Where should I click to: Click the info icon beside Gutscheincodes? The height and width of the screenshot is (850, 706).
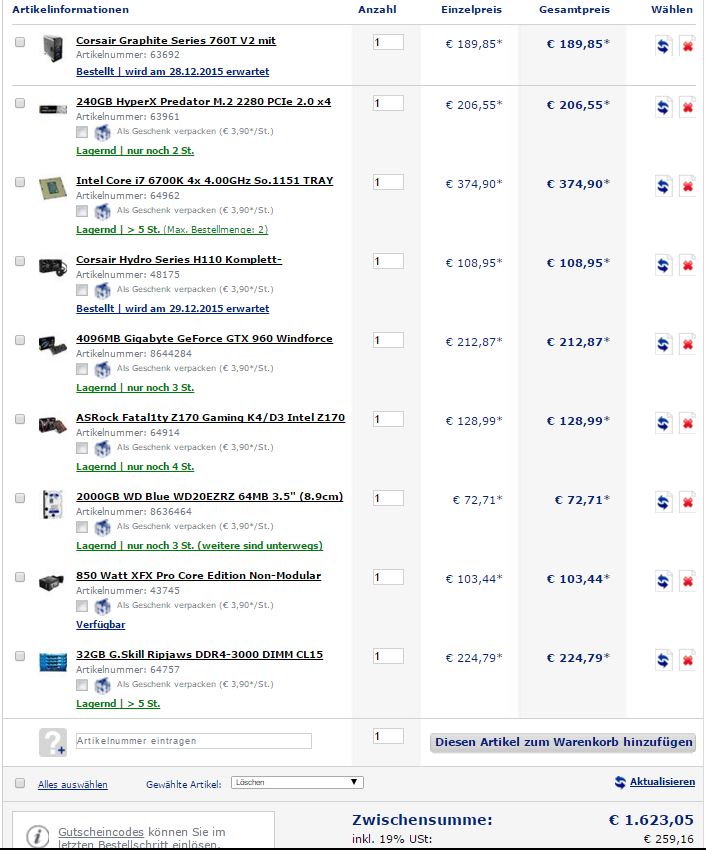pos(37,836)
